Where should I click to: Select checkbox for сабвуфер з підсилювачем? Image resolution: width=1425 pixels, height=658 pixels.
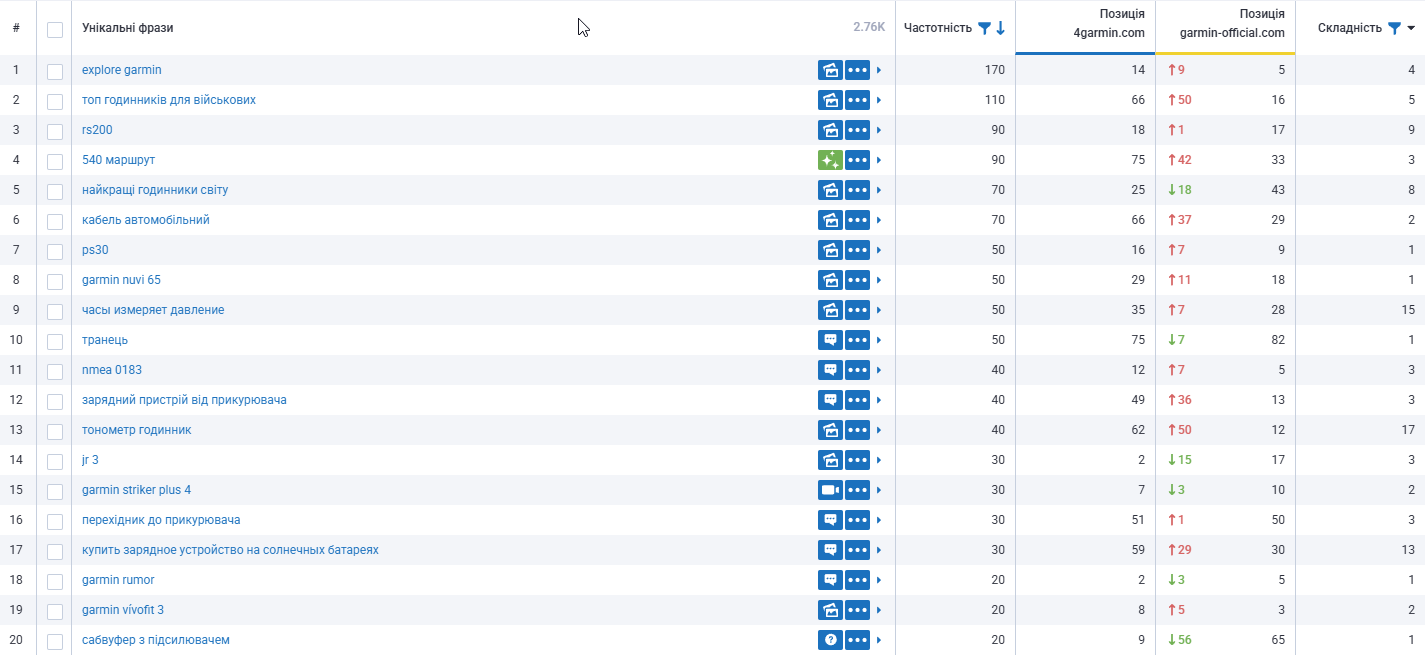click(x=55, y=641)
